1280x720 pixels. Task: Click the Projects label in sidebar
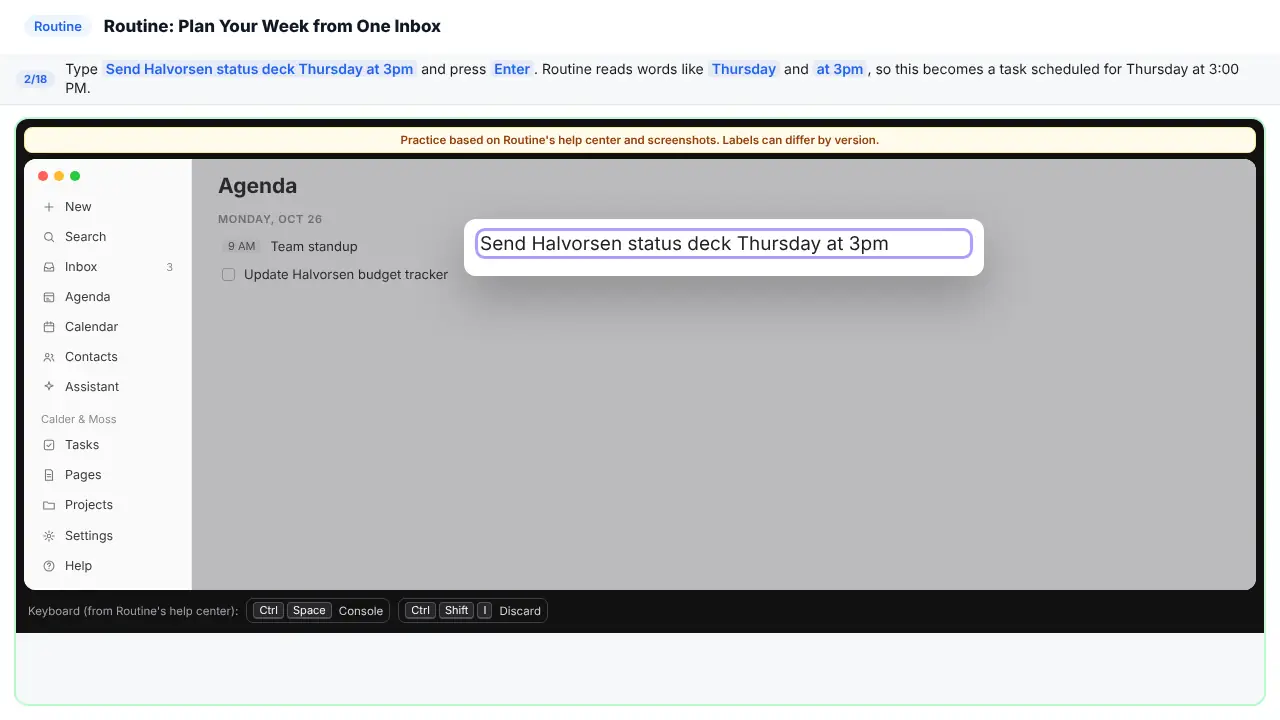pyautogui.click(x=89, y=505)
